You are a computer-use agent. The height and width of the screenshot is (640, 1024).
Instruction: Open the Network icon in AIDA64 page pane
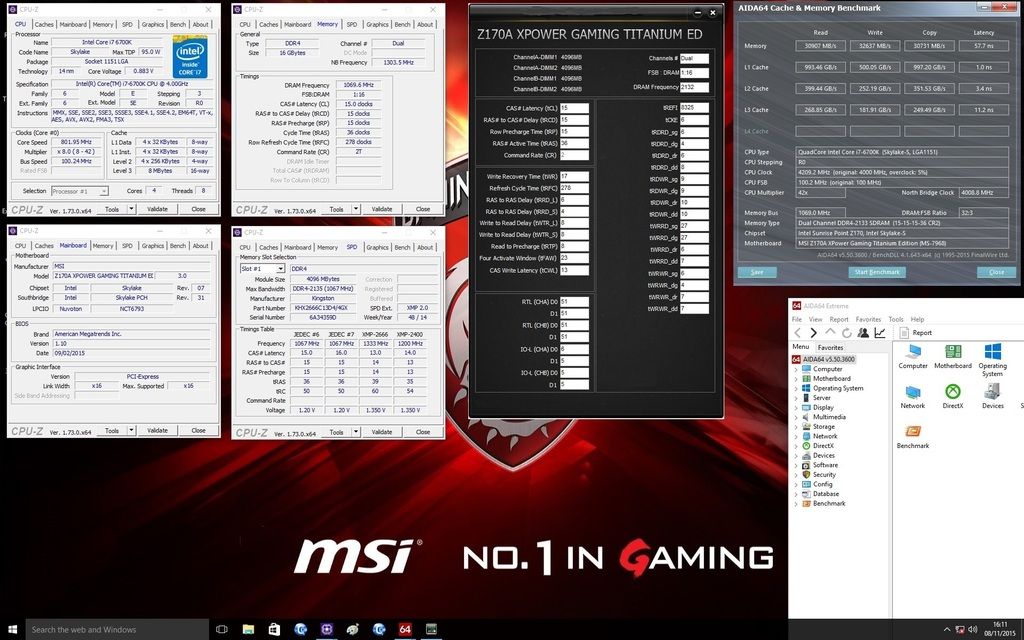click(x=912, y=396)
